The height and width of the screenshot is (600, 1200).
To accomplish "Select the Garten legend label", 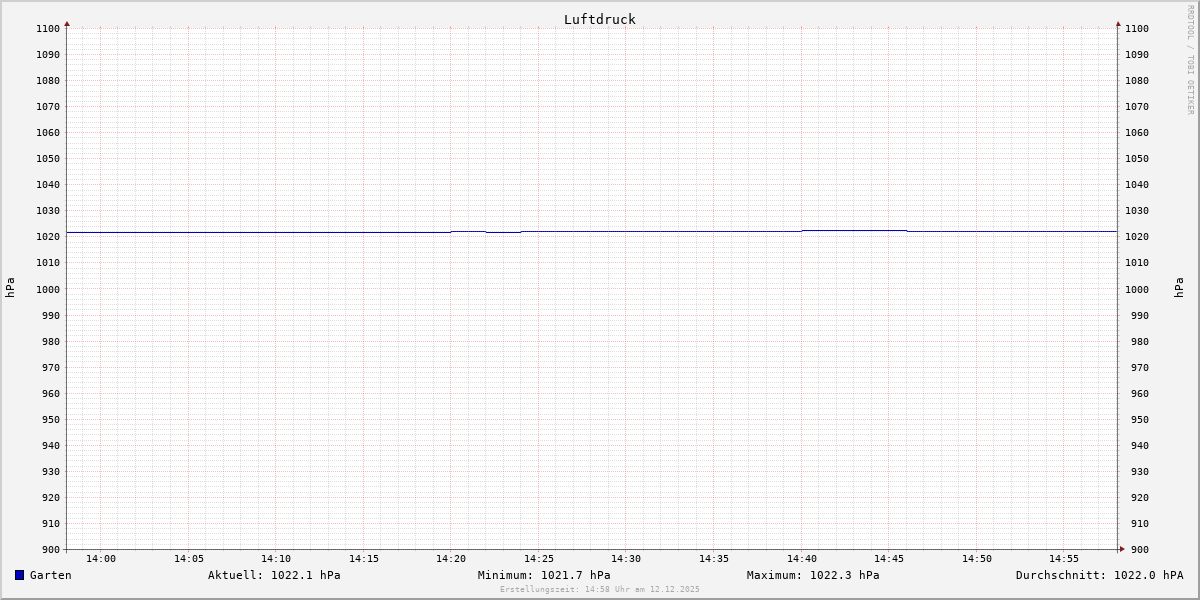I will point(51,575).
